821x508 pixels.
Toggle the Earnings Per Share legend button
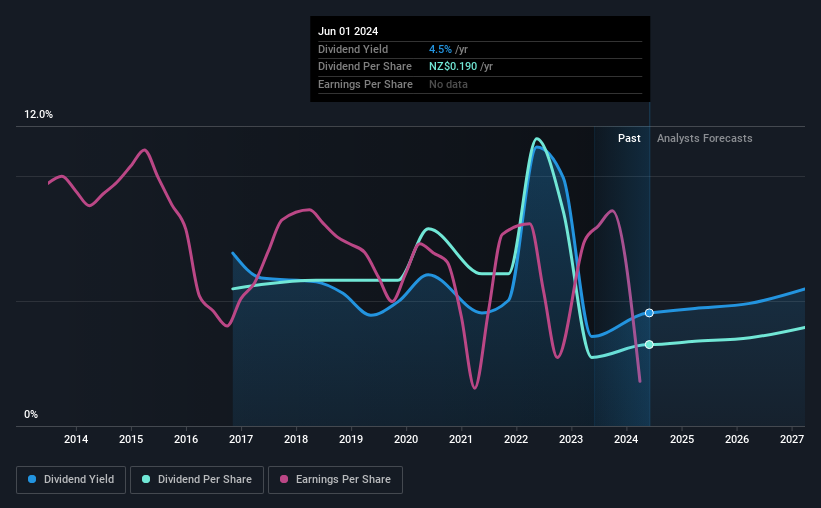(335, 480)
